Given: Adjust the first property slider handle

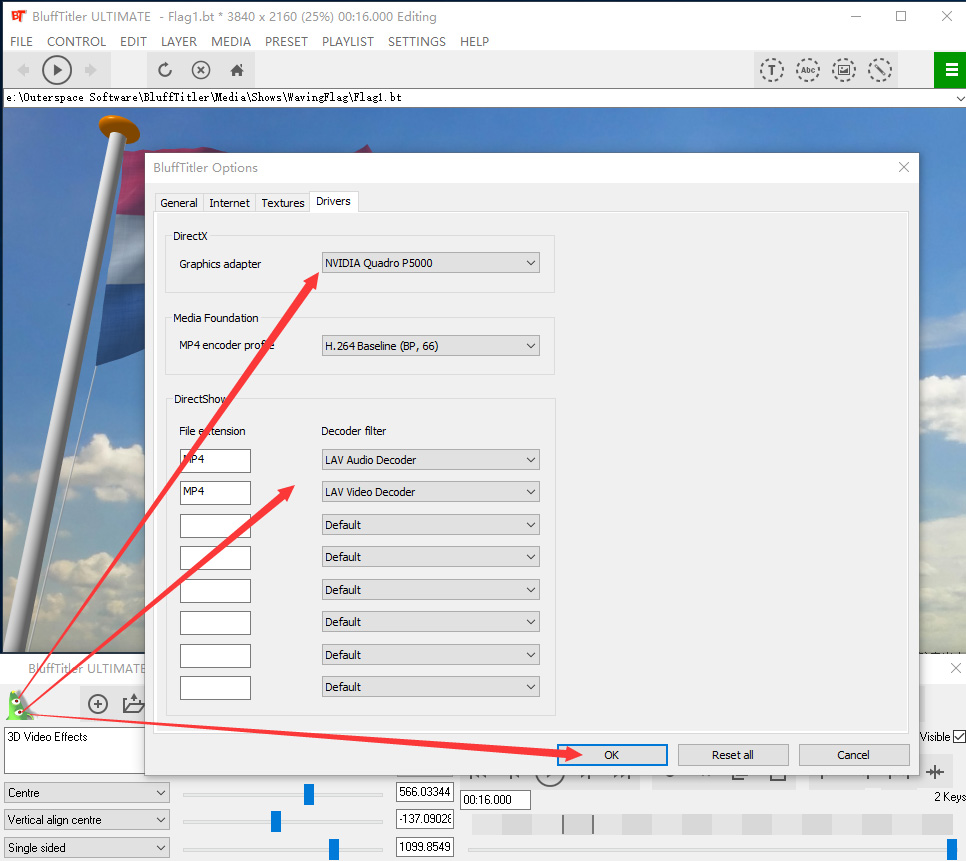Looking at the screenshot, I should (x=309, y=794).
